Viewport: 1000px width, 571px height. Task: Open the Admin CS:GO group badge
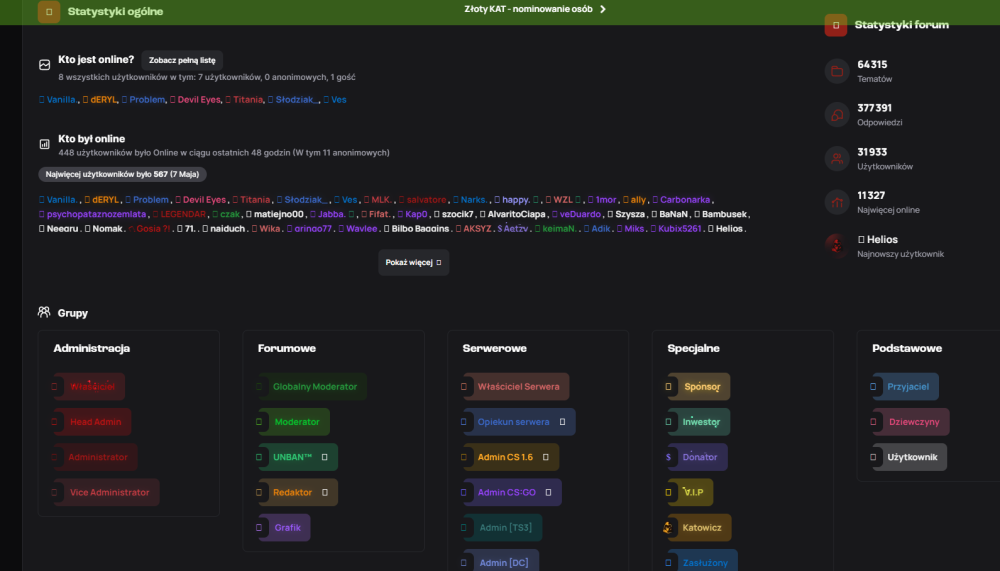tap(512, 493)
